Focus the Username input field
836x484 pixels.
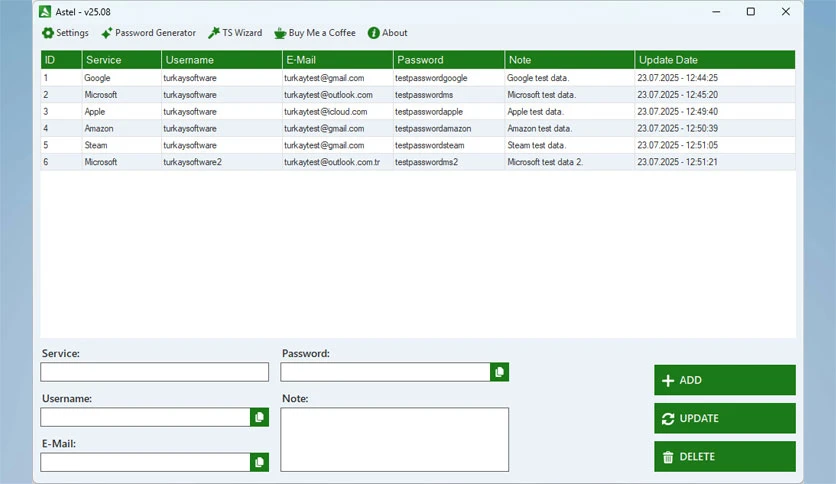coord(145,417)
